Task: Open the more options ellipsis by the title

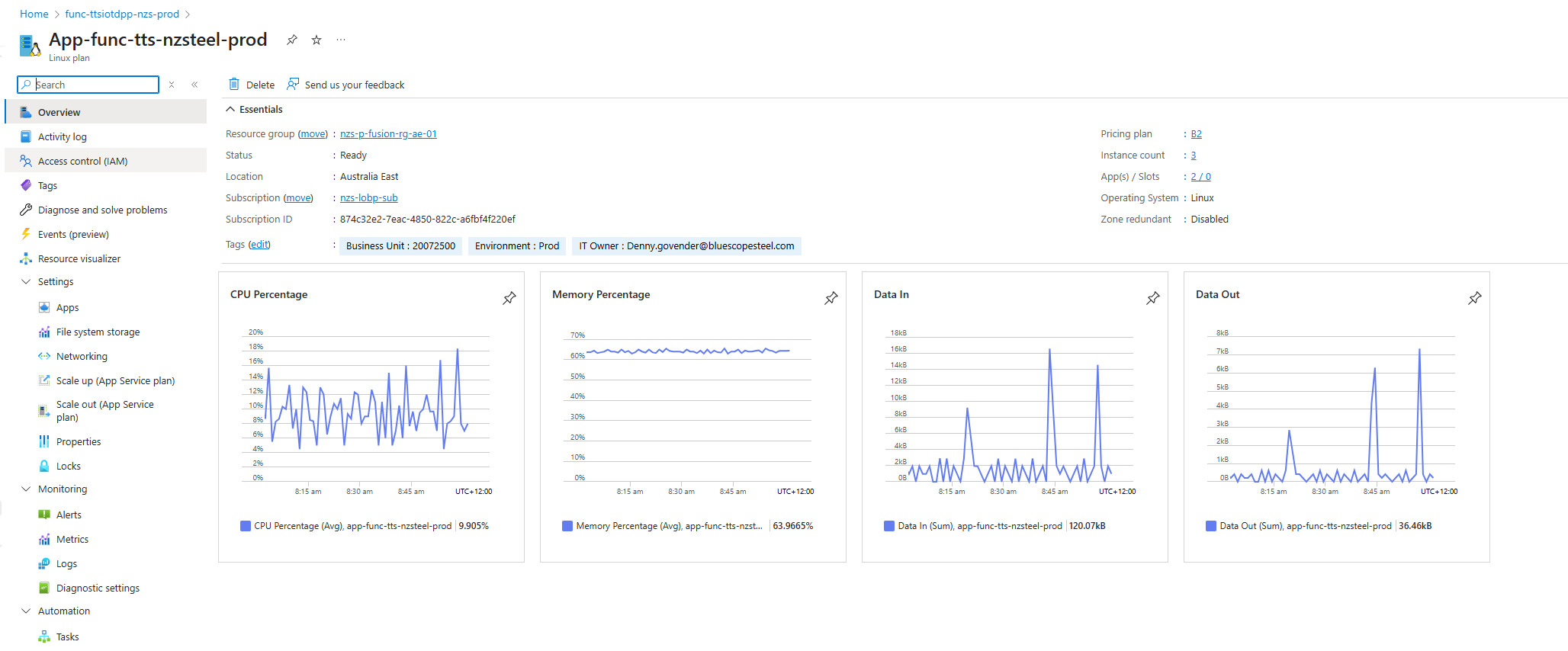Action: [341, 40]
